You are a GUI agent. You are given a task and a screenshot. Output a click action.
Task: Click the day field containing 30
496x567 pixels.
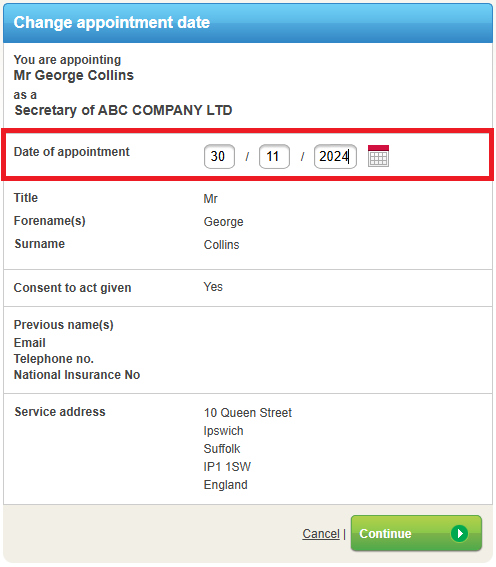pyautogui.click(x=219, y=156)
